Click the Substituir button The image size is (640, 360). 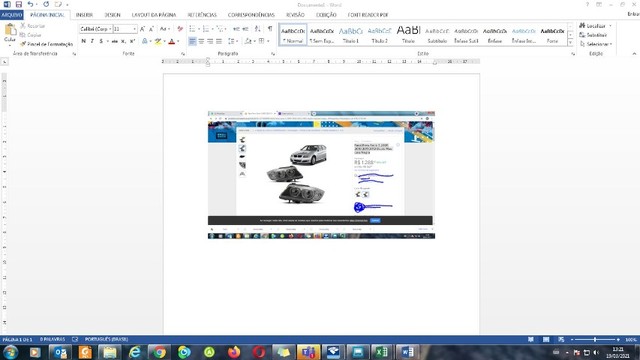click(593, 35)
